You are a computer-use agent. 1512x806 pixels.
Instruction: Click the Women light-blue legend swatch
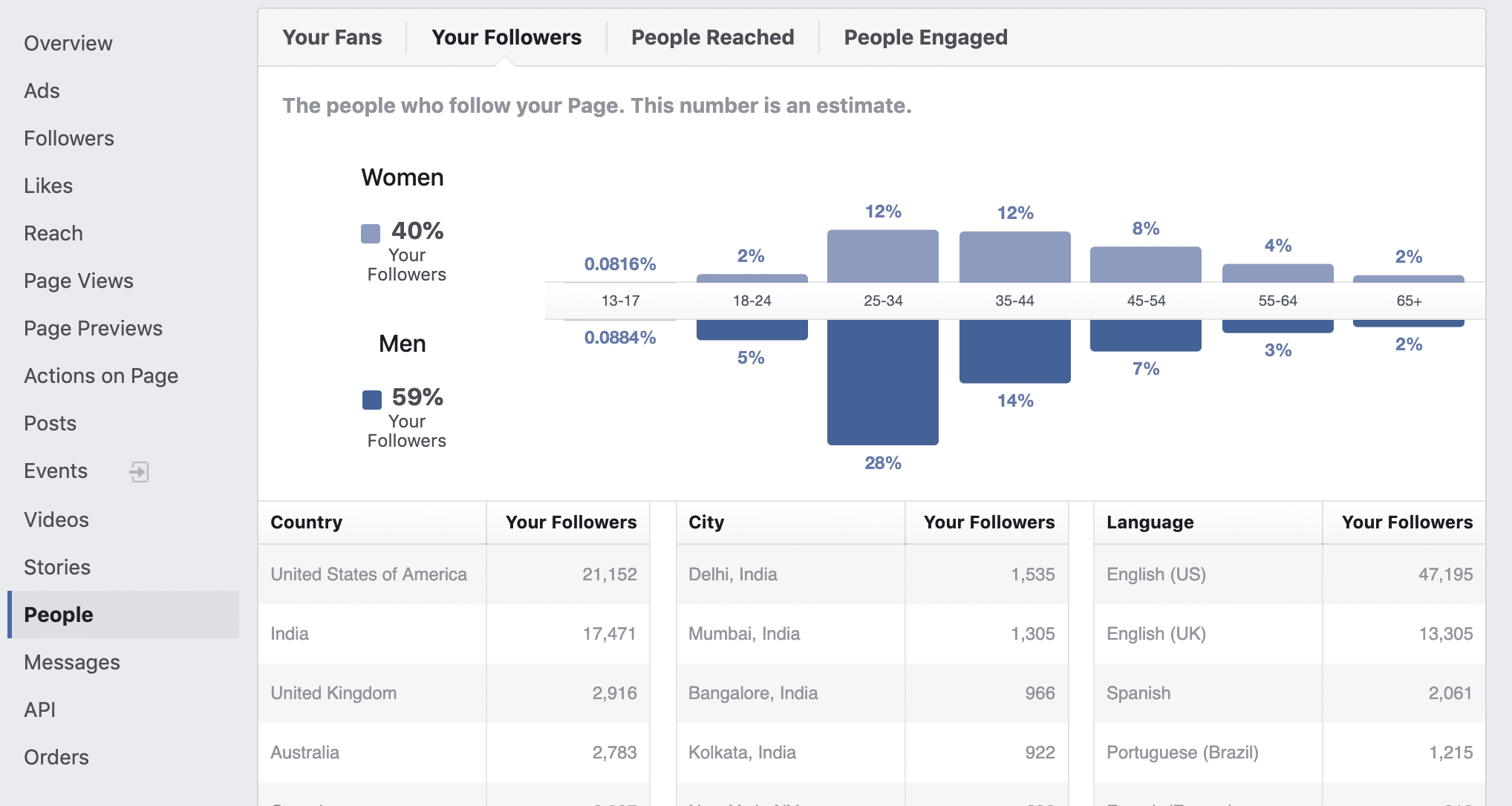[x=371, y=234]
